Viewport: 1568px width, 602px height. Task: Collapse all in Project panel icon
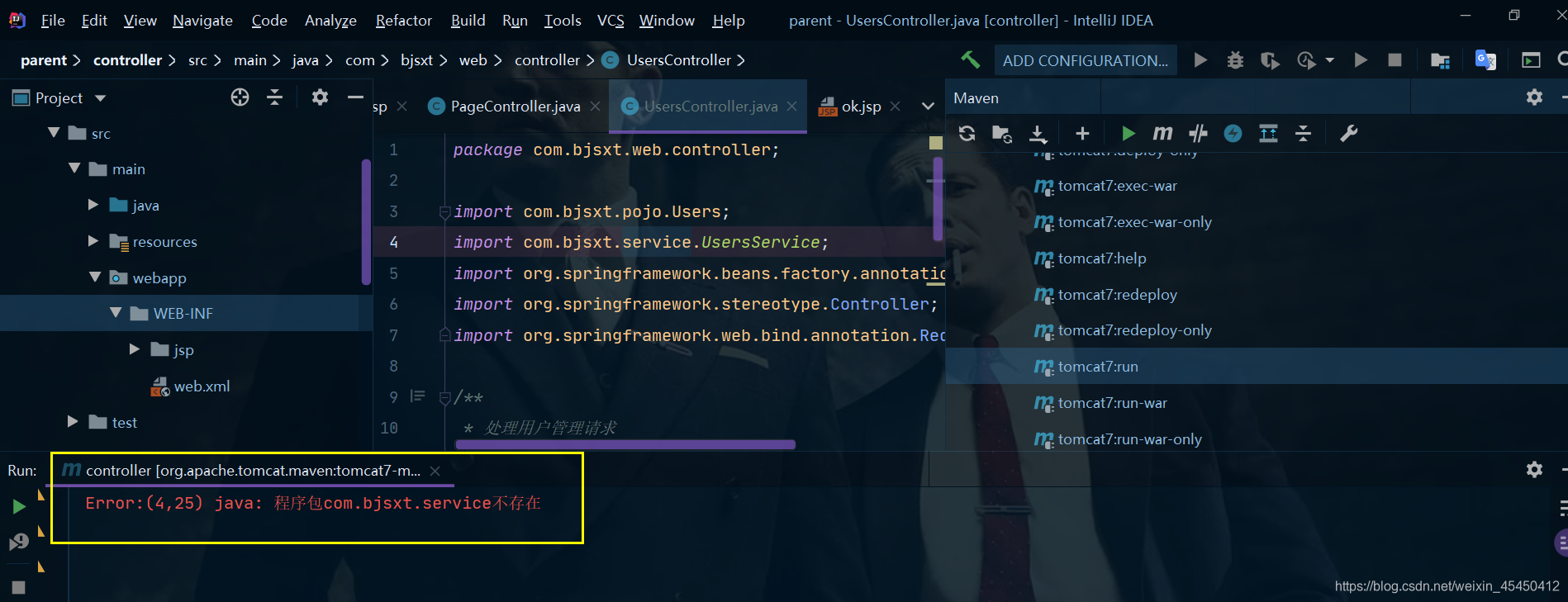coord(275,97)
